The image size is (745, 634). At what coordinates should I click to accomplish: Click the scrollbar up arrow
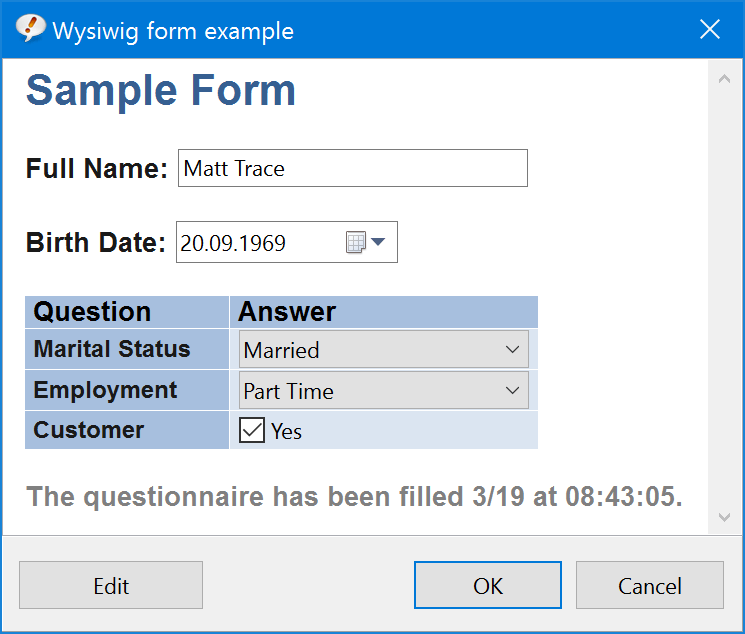point(725,79)
